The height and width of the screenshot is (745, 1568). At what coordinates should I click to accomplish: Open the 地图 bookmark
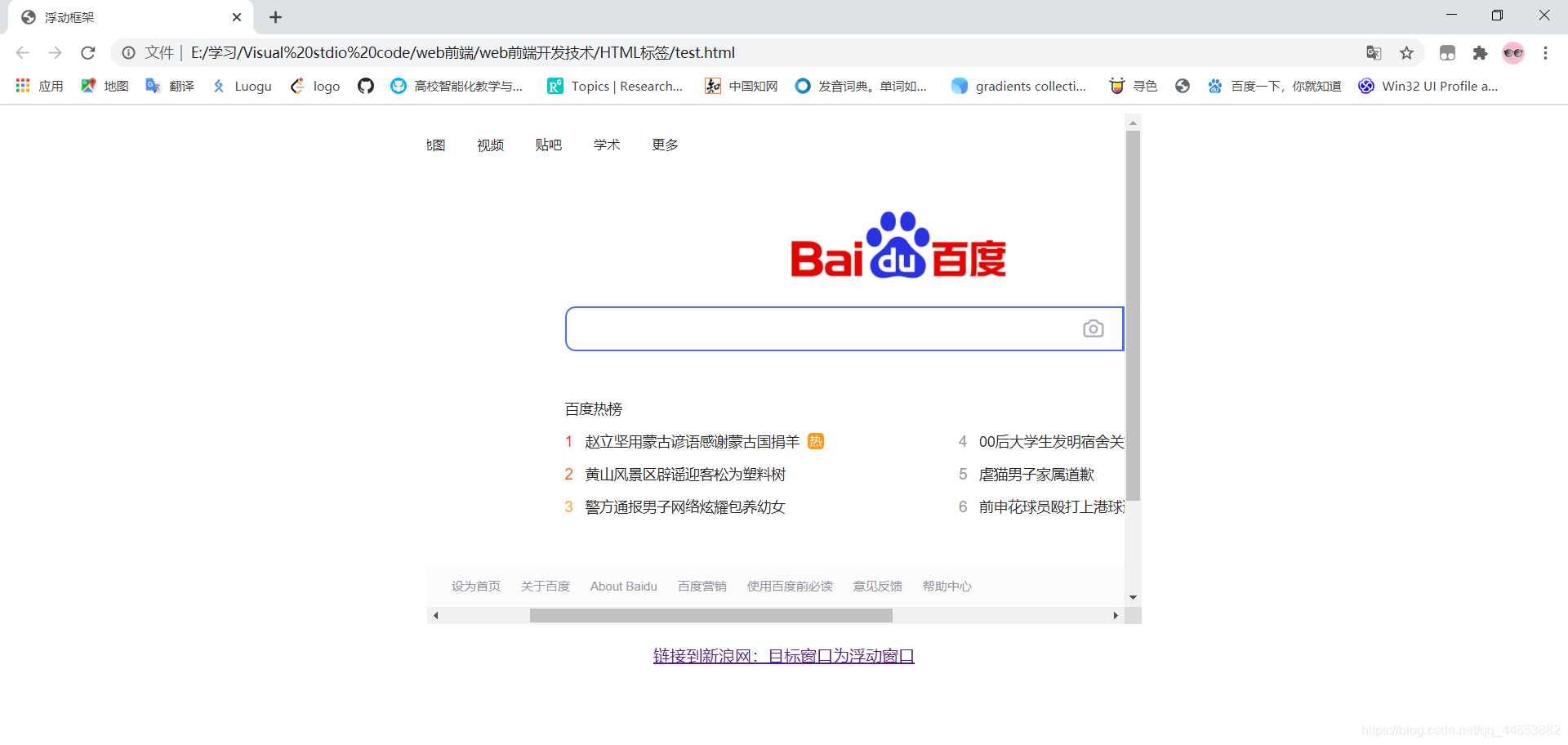coord(105,86)
